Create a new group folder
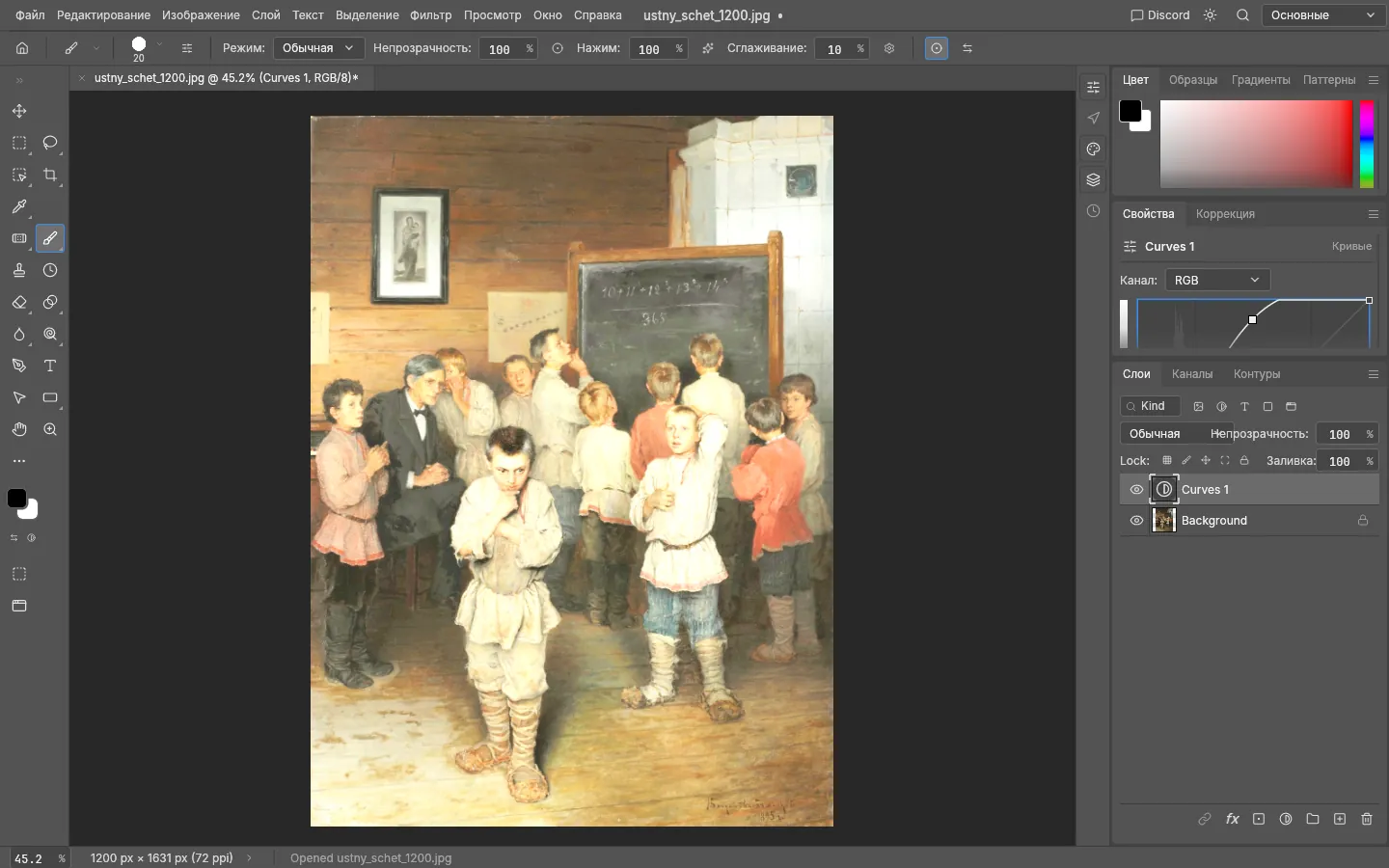The height and width of the screenshot is (868, 1389). (x=1313, y=819)
